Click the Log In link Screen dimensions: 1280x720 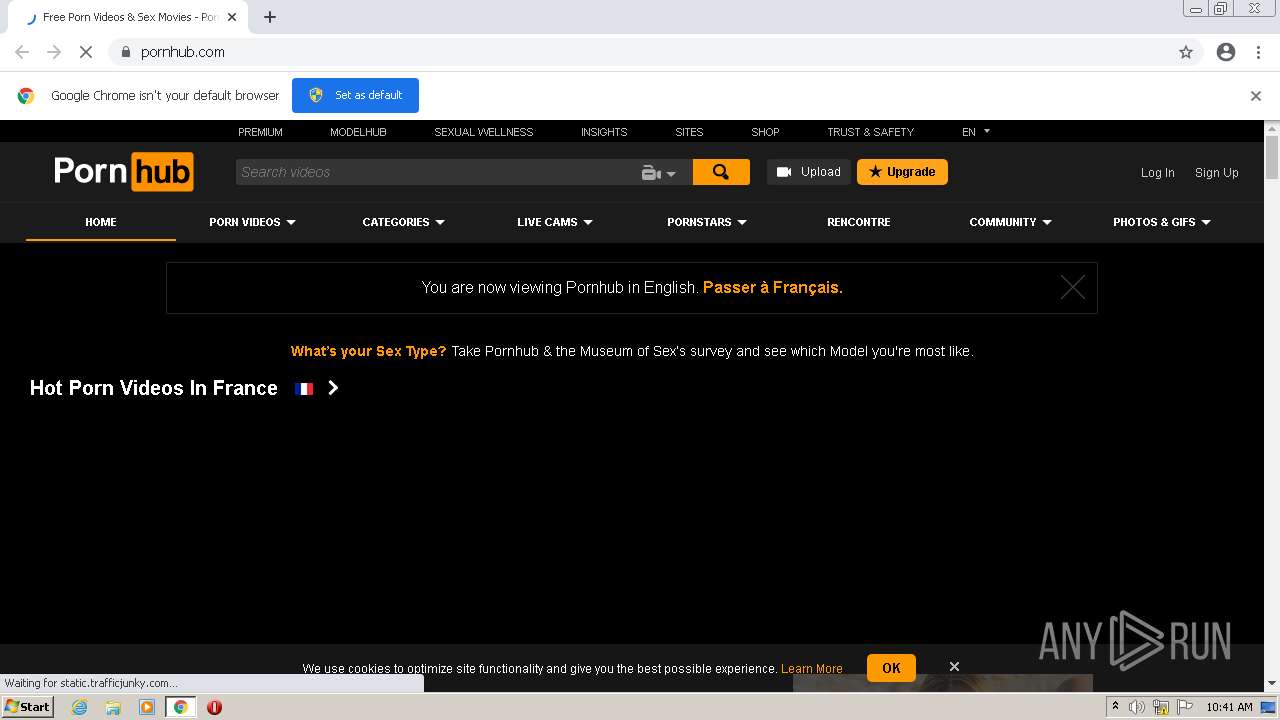tap(1158, 172)
